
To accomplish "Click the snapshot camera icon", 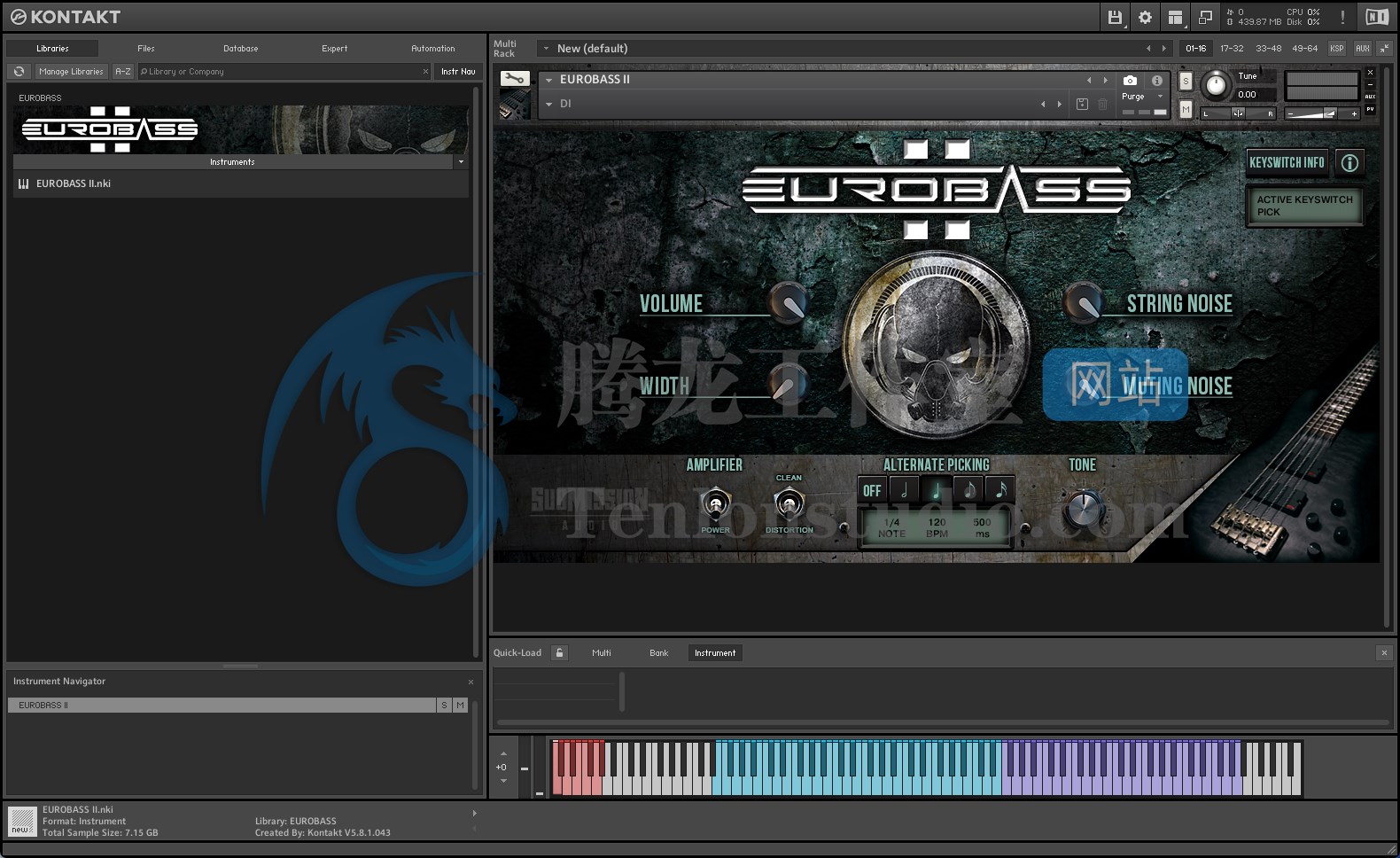I will pyautogui.click(x=1130, y=80).
